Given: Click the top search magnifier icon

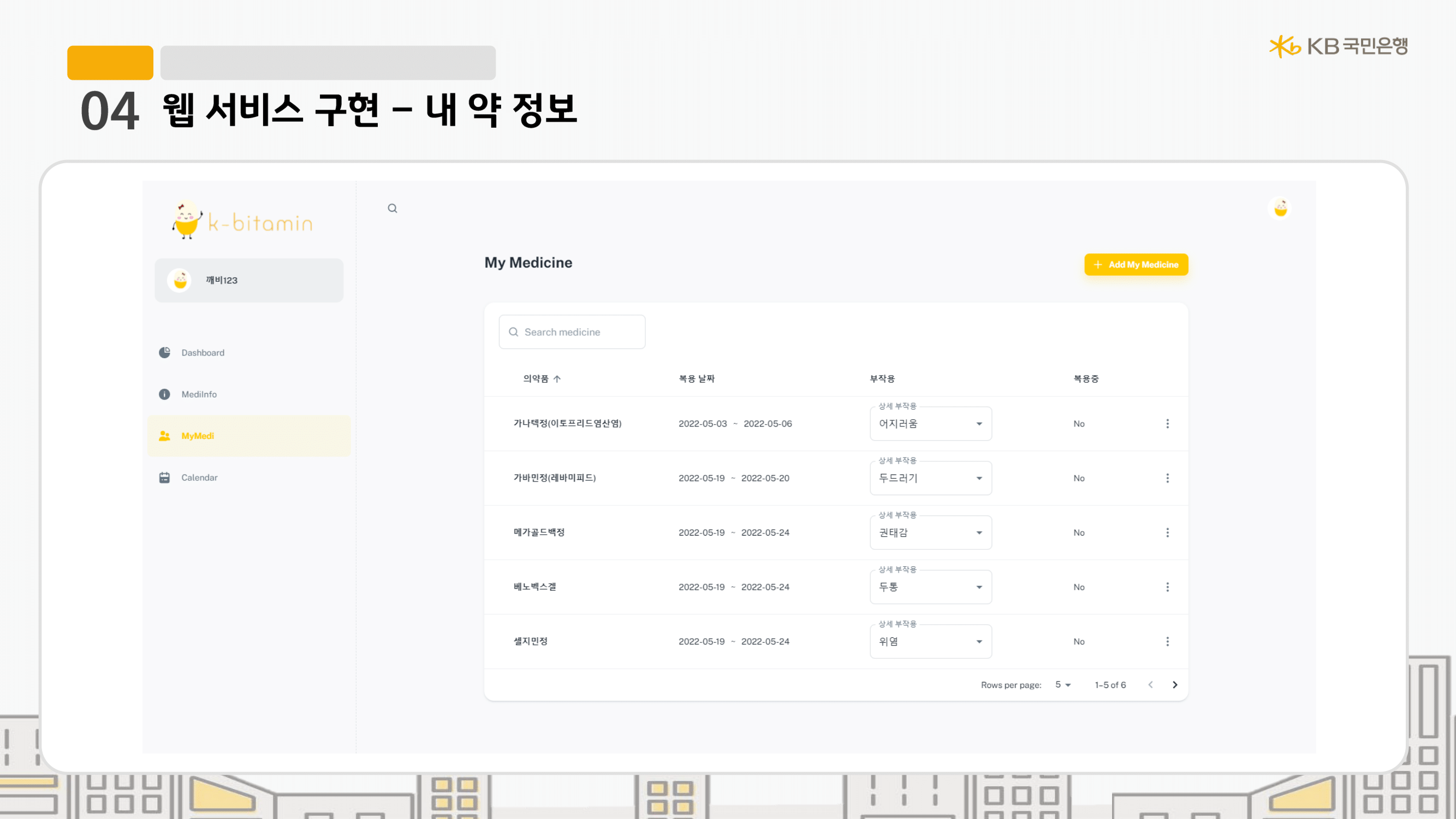Looking at the screenshot, I should click(x=393, y=209).
